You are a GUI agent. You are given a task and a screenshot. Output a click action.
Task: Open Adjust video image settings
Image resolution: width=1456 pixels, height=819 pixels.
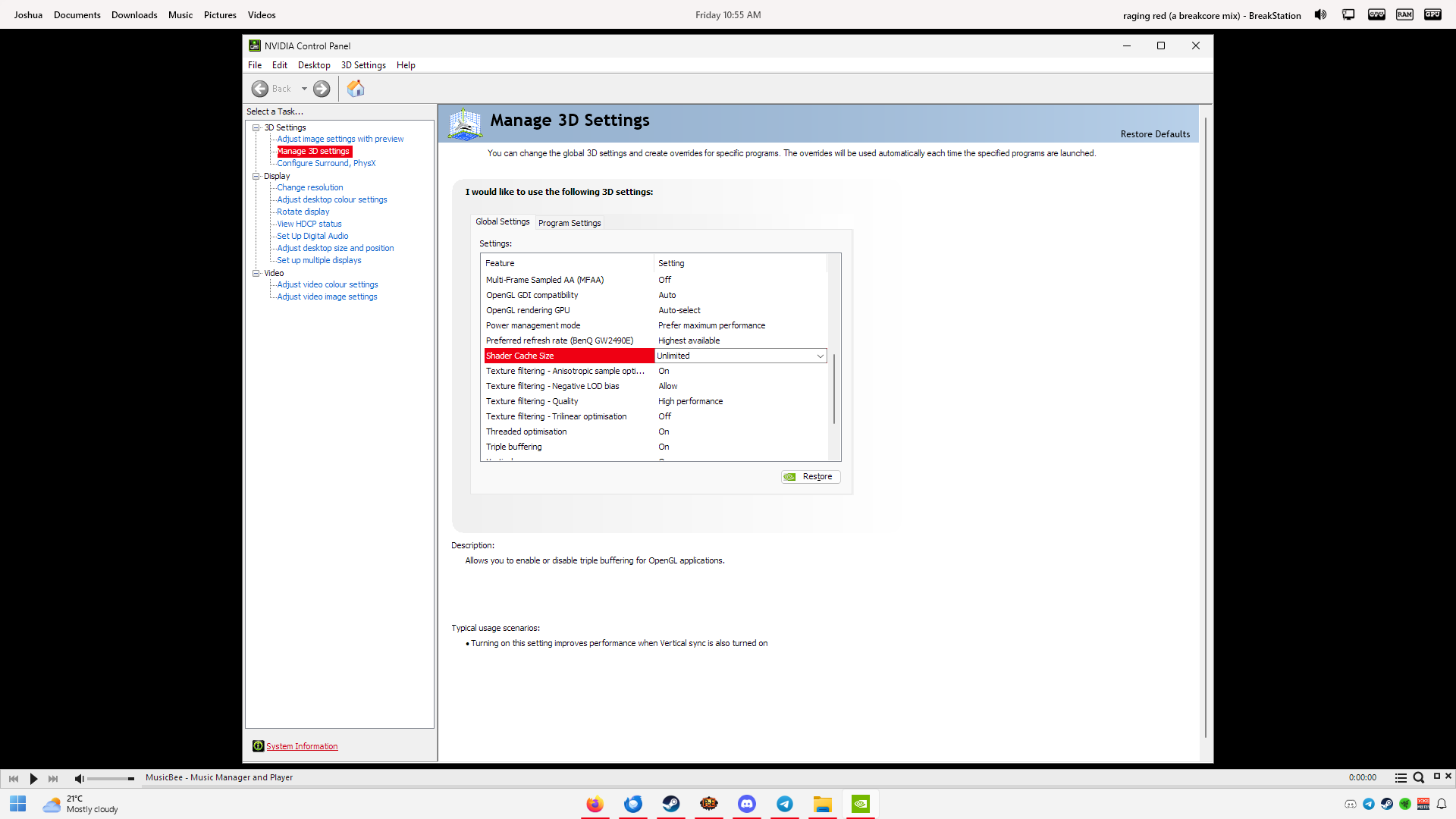pyautogui.click(x=327, y=297)
